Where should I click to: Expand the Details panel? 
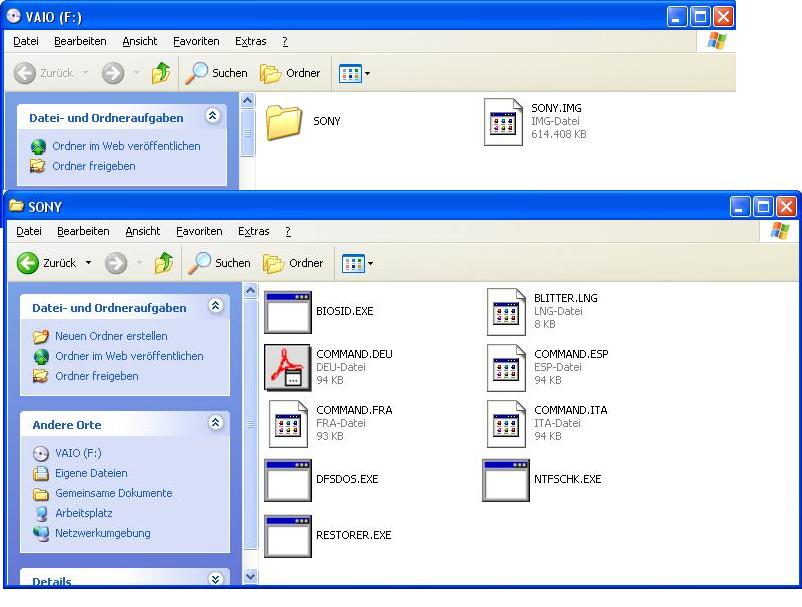[x=215, y=579]
